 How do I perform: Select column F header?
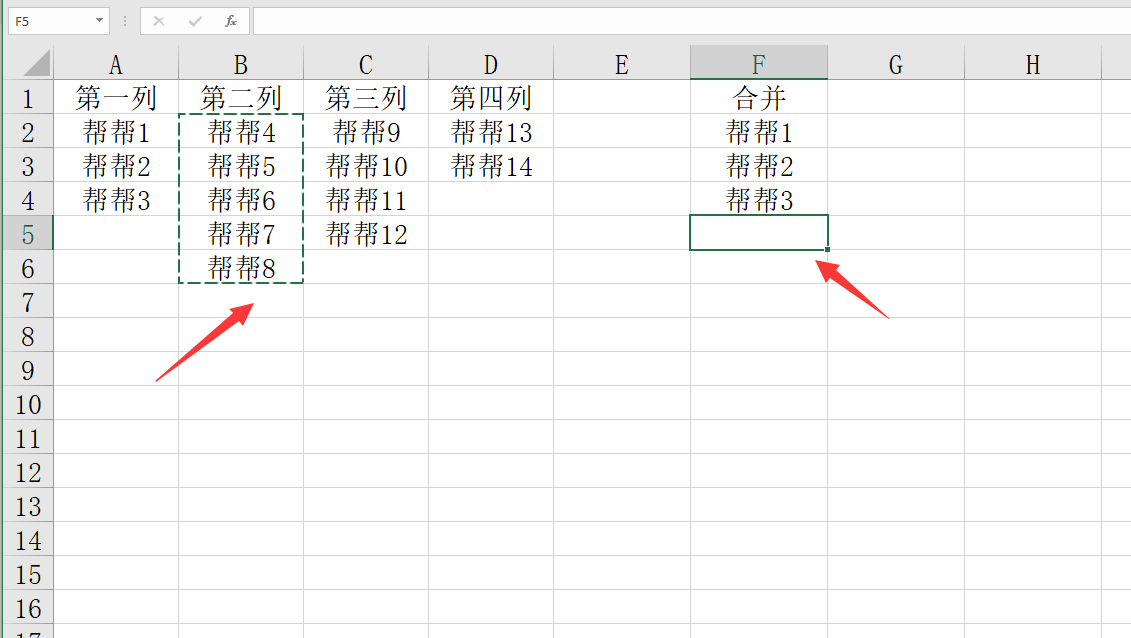759,63
